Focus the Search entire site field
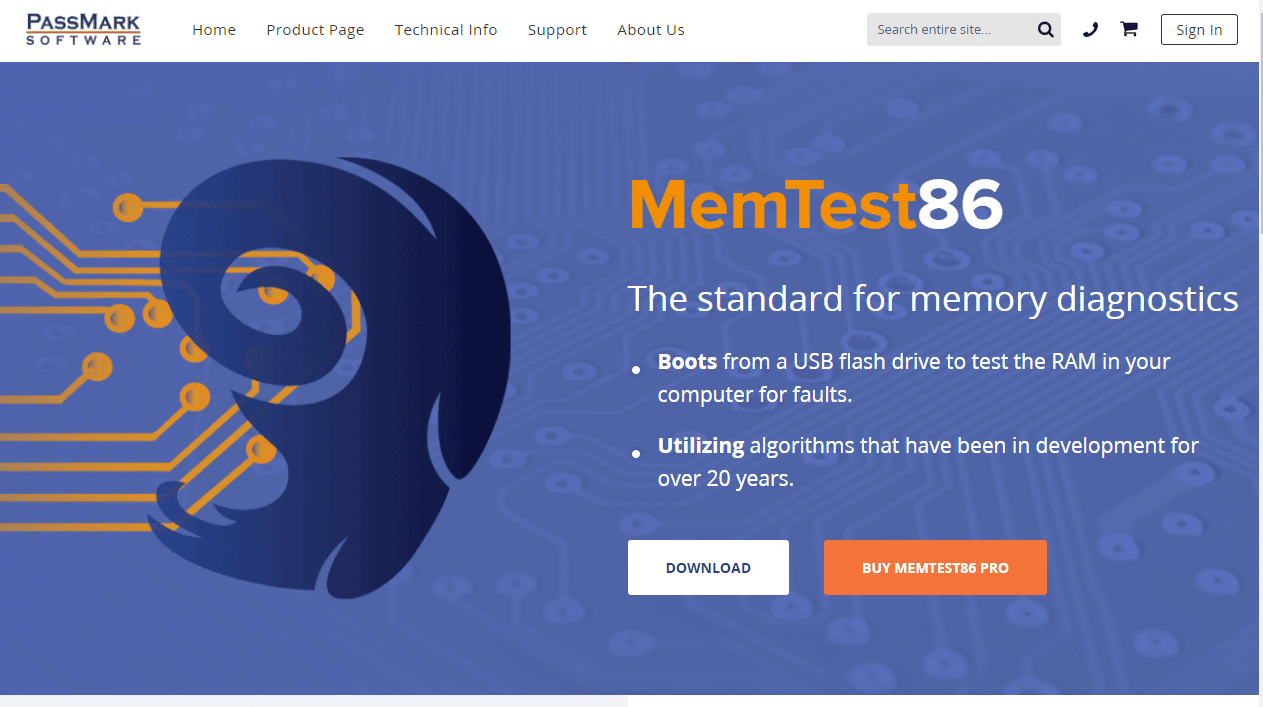The height and width of the screenshot is (707, 1263). 952,30
